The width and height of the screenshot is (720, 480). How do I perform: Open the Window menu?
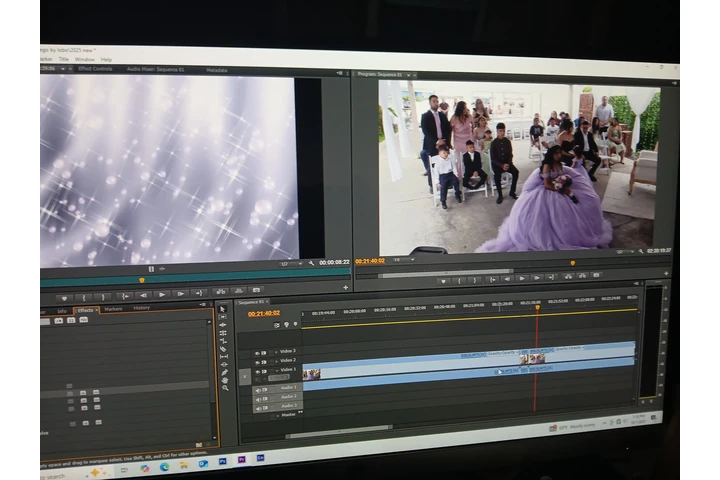[x=84, y=59]
